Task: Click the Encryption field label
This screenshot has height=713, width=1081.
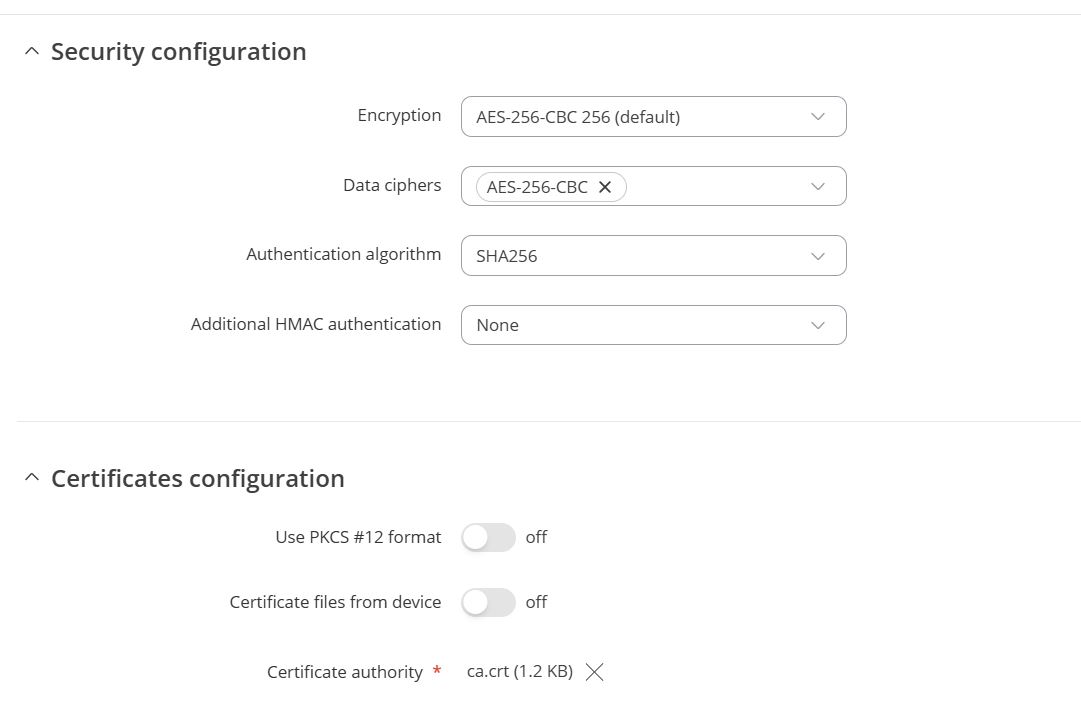Action: pyautogui.click(x=399, y=115)
